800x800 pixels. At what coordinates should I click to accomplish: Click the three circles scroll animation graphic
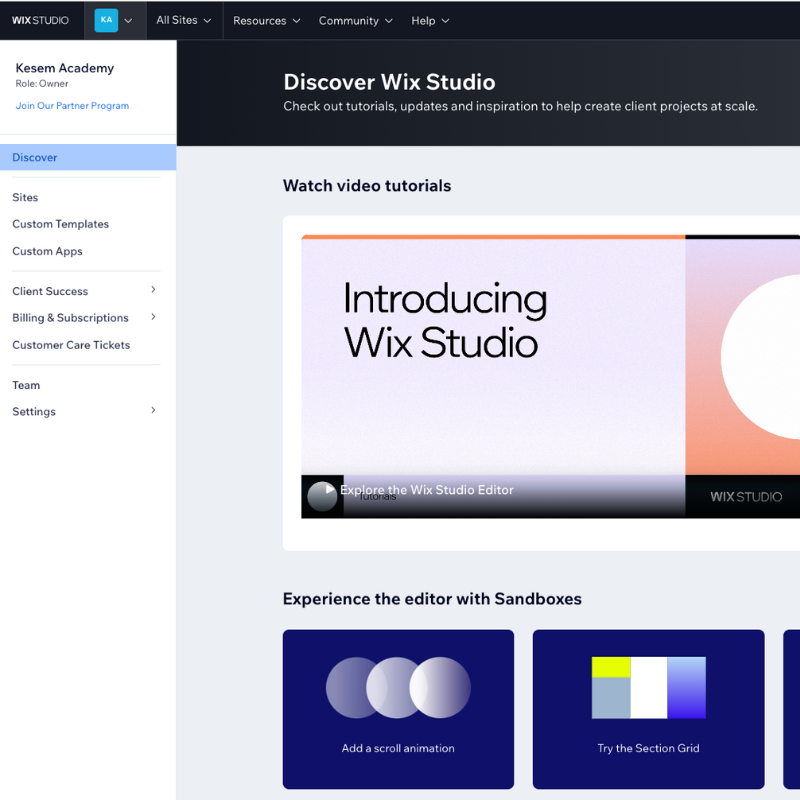click(398, 687)
